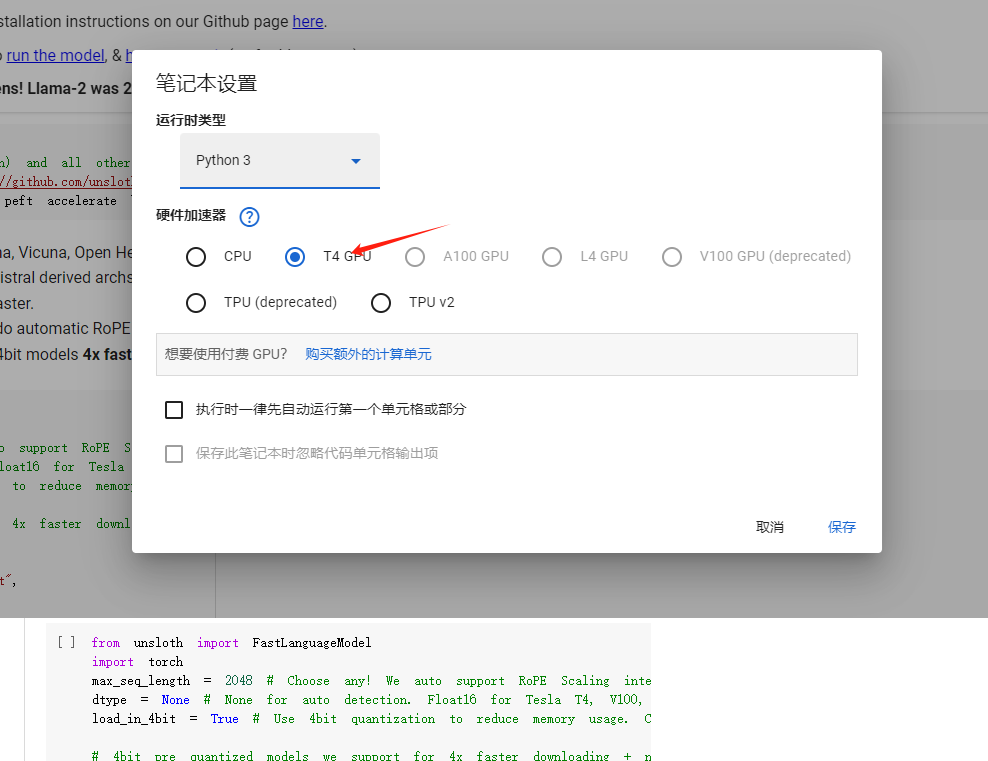The image size is (988, 761).
Task: Open the Python 3 runtime type dropdown
Action: tap(280, 161)
